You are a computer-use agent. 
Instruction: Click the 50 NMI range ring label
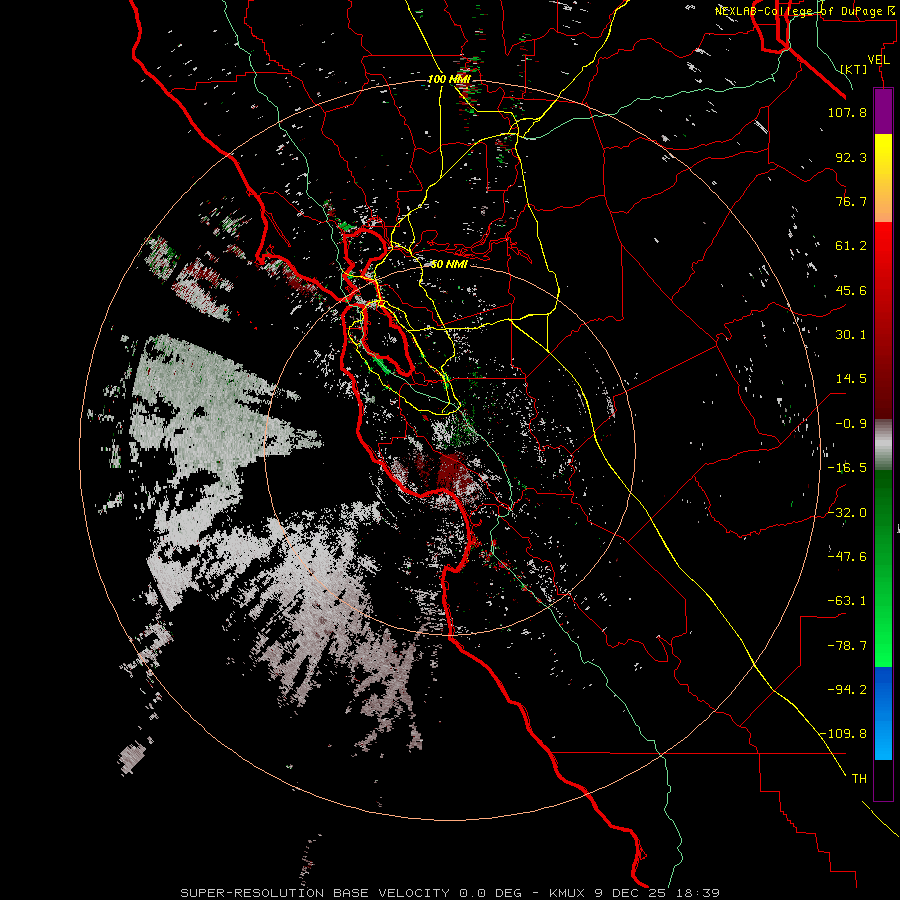(449, 264)
